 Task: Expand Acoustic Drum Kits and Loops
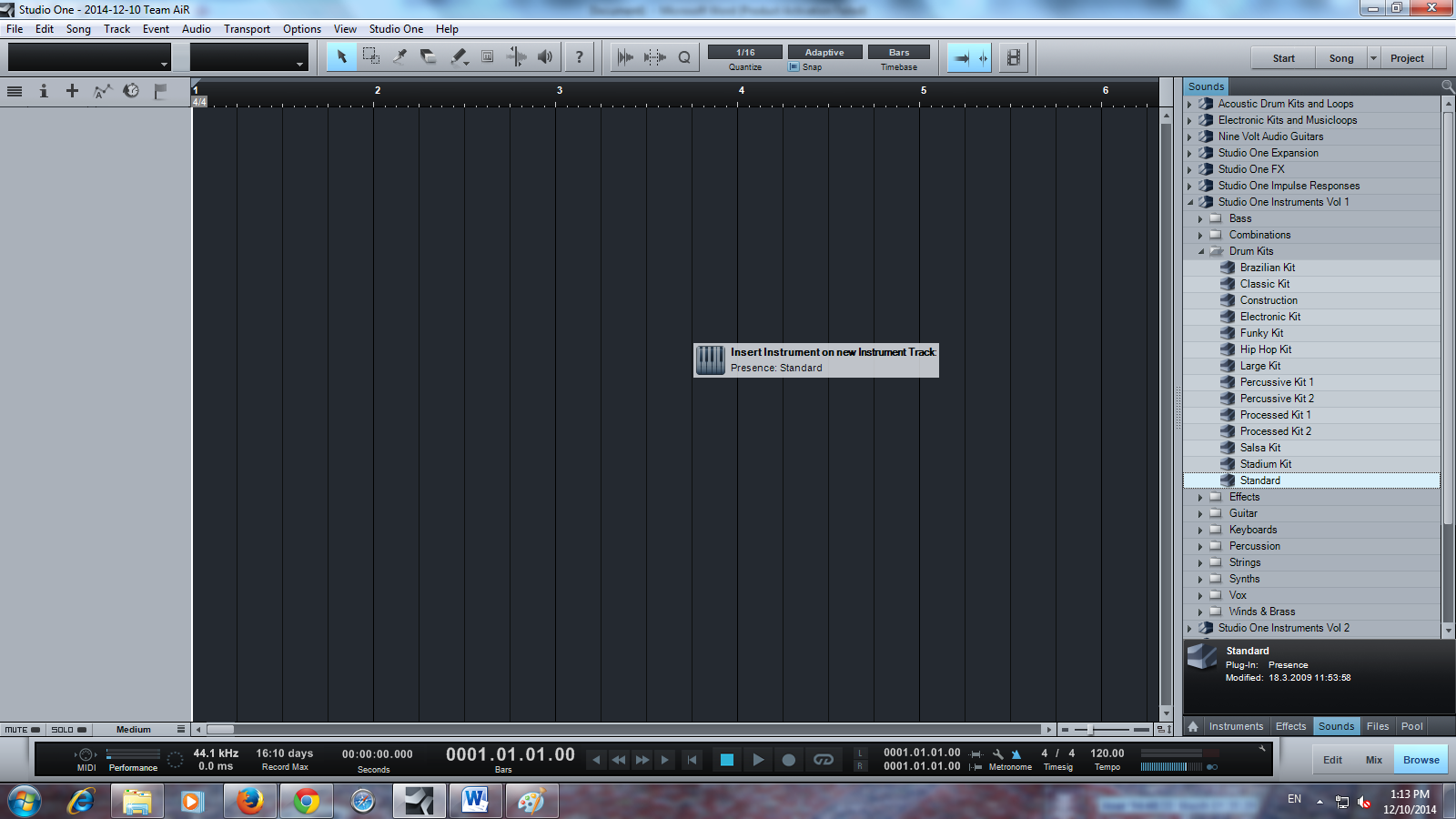[1189, 104]
